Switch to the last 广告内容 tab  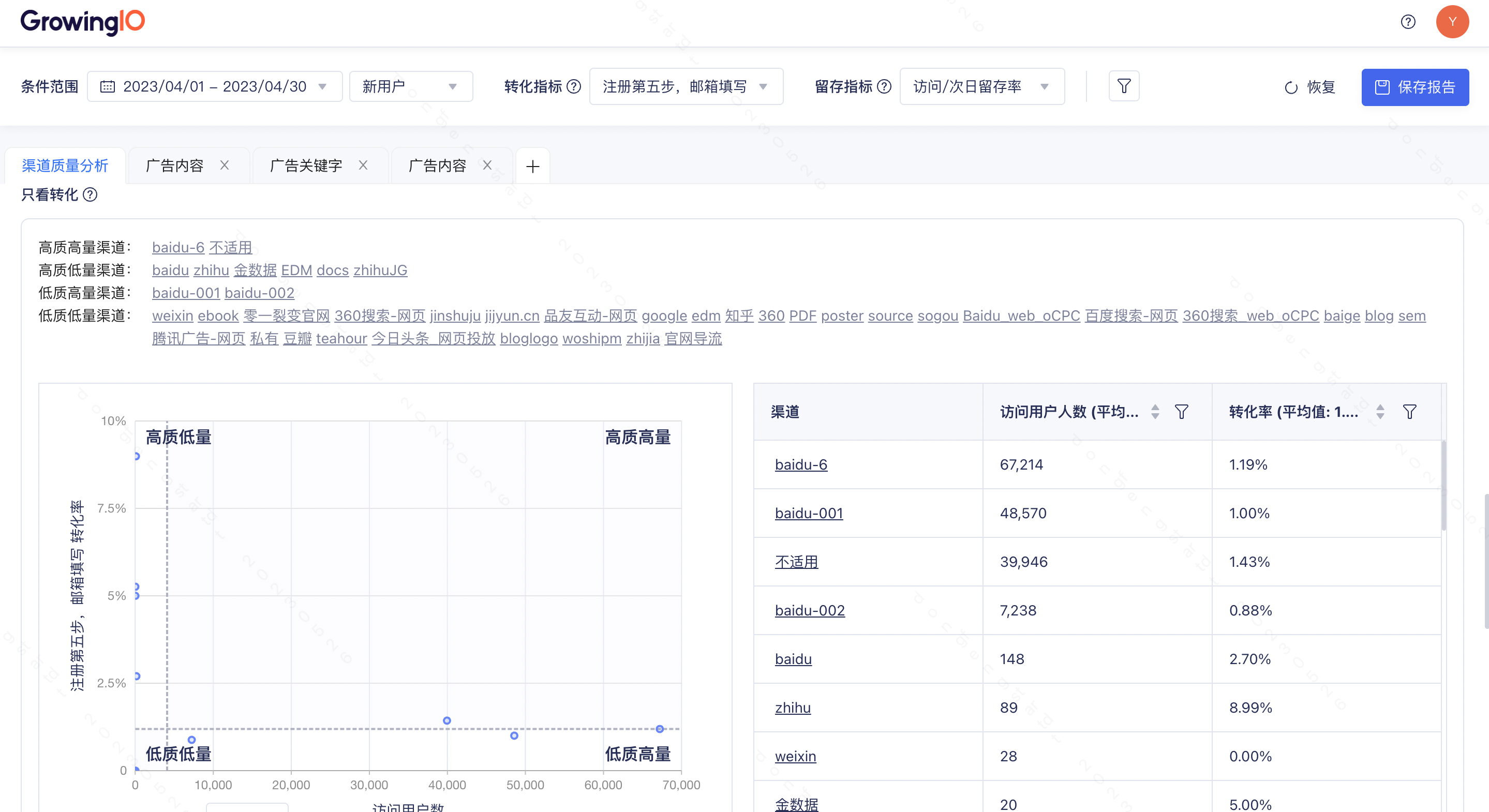[438, 166]
